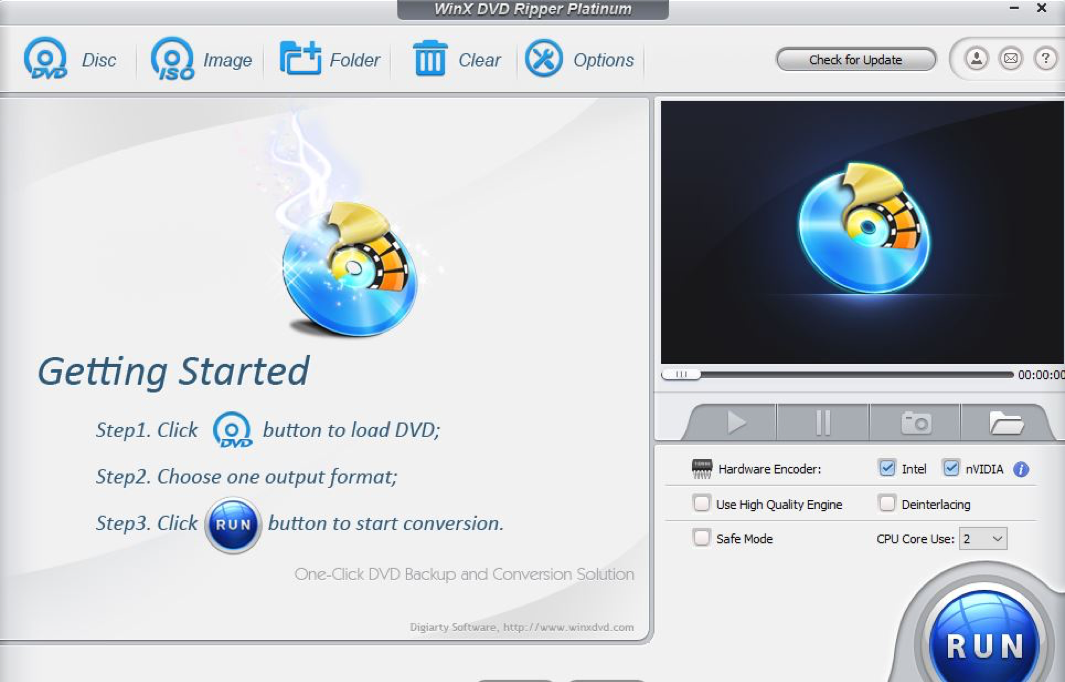Screen dimensions: 1065x682
Task: Toggle the nVIDIA hardware encoder checkbox
Action: (951, 468)
